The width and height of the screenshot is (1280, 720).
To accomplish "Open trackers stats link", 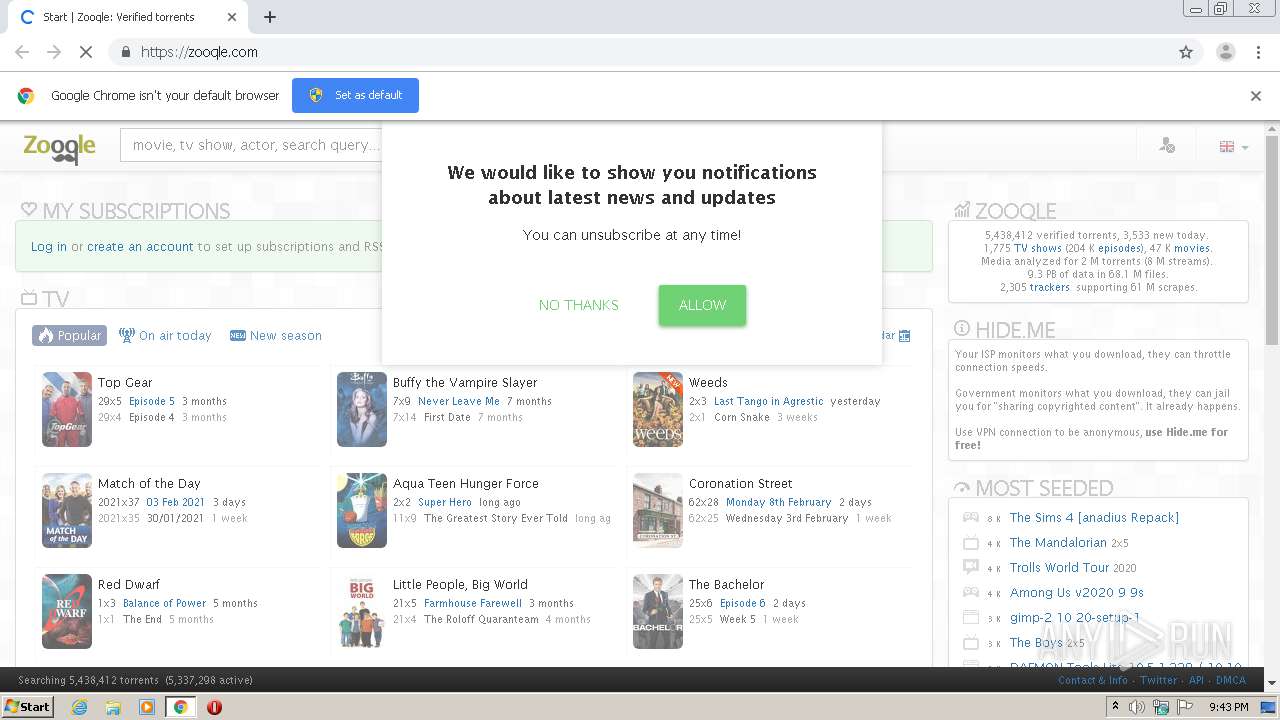I will [1050, 287].
